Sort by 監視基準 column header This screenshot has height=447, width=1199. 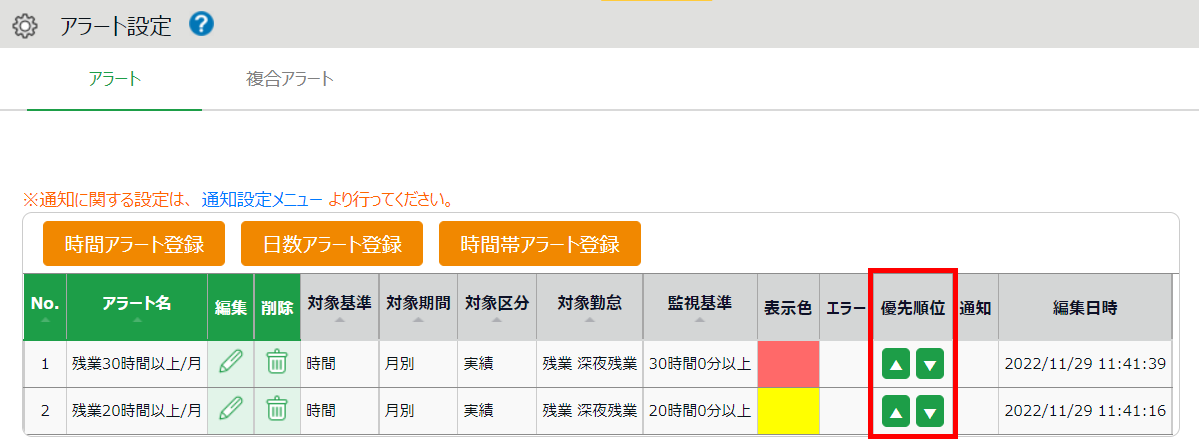(700, 307)
